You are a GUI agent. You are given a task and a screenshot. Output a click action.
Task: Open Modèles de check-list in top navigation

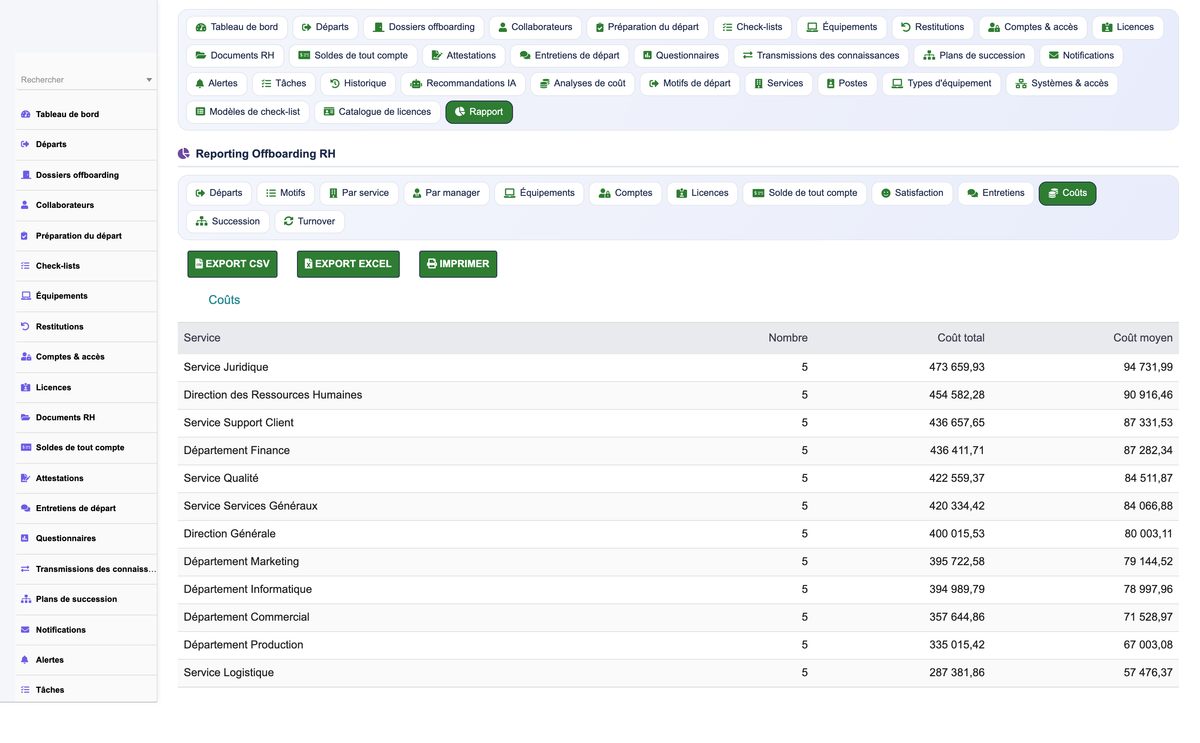(x=248, y=112)
